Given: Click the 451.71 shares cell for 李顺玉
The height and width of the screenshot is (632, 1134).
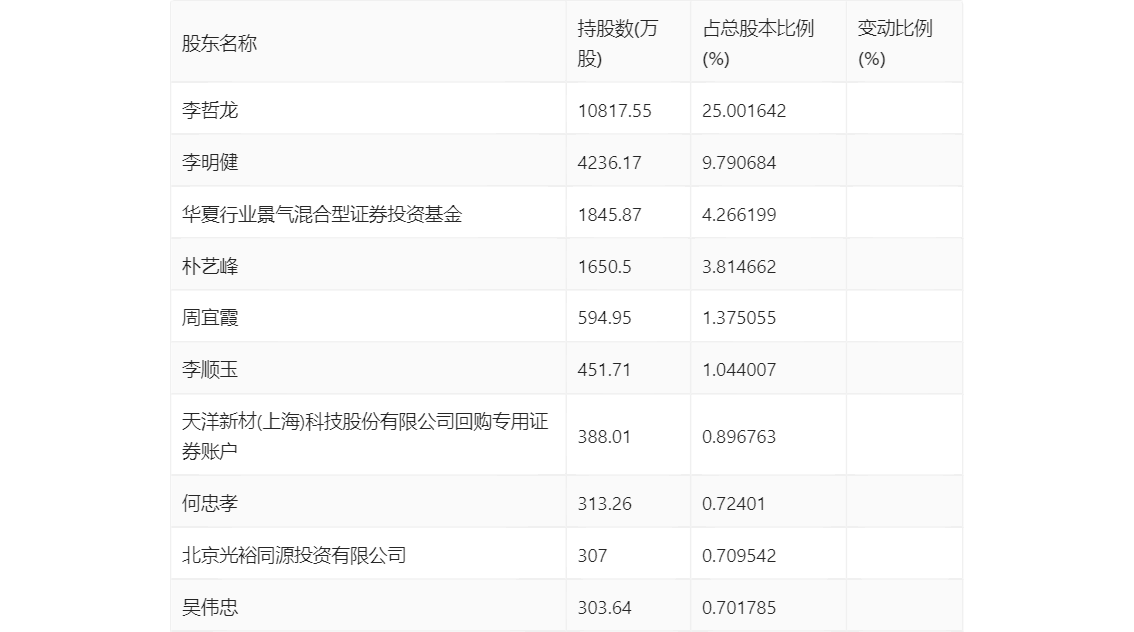Looking at the screenshot, I should tap(604, 370).
